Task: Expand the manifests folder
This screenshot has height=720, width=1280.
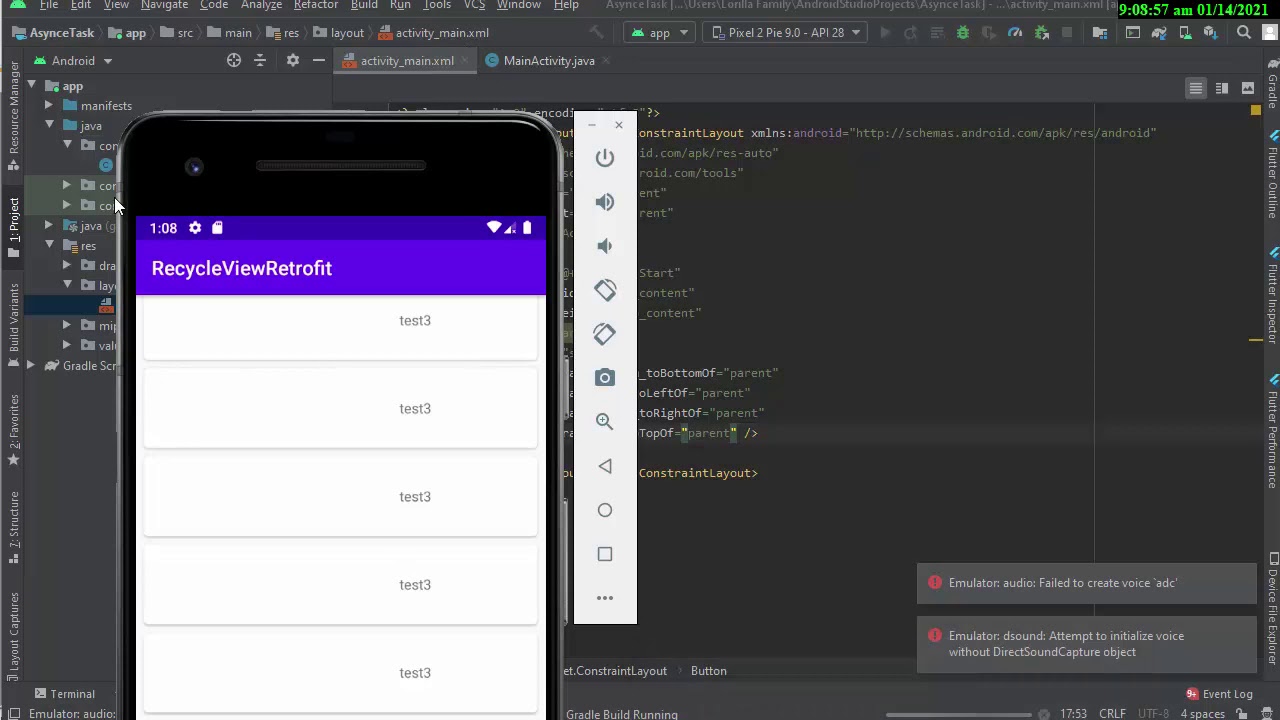Action: (49, 106)
